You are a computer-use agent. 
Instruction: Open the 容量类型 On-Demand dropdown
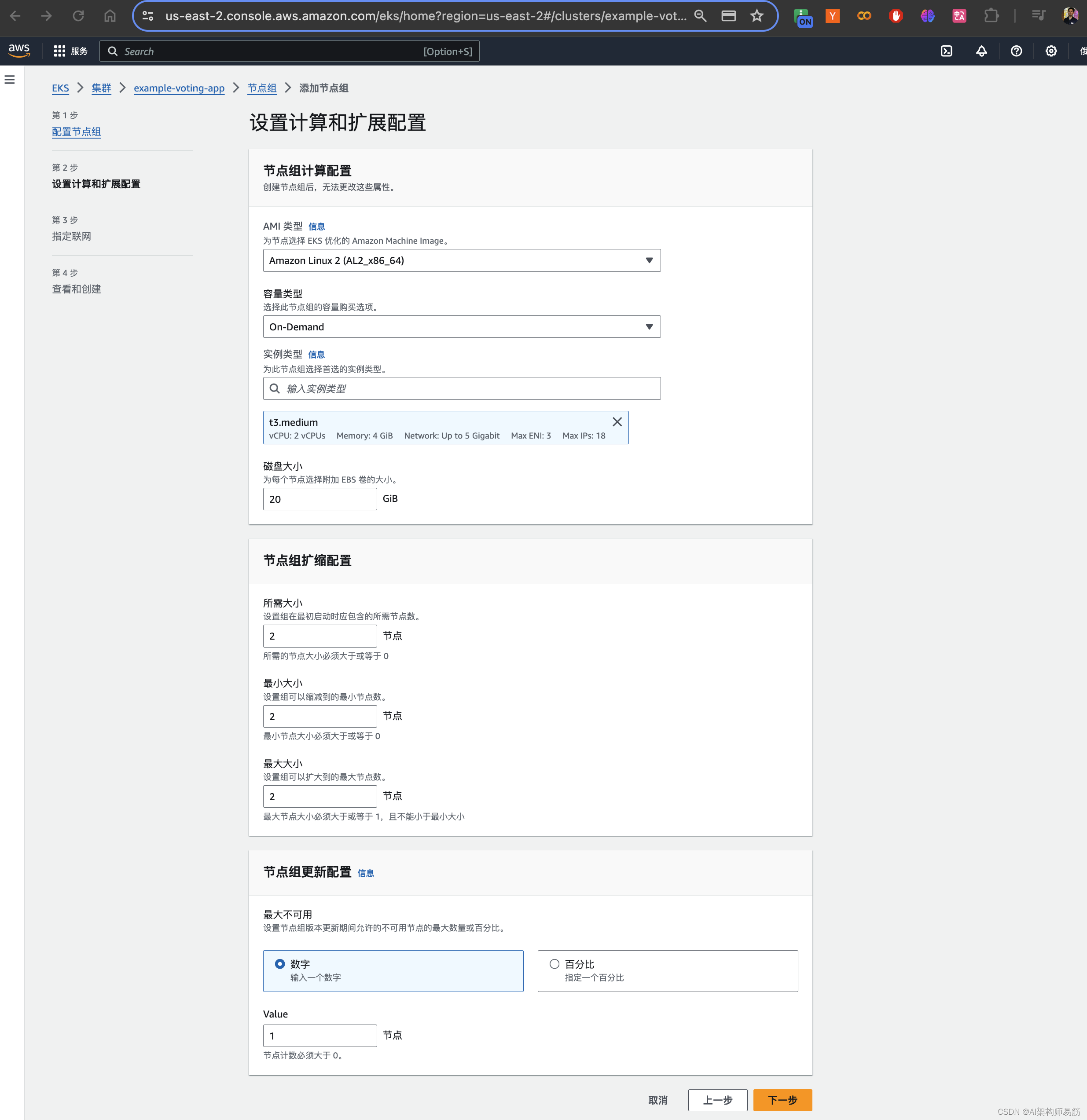point(462,327)
